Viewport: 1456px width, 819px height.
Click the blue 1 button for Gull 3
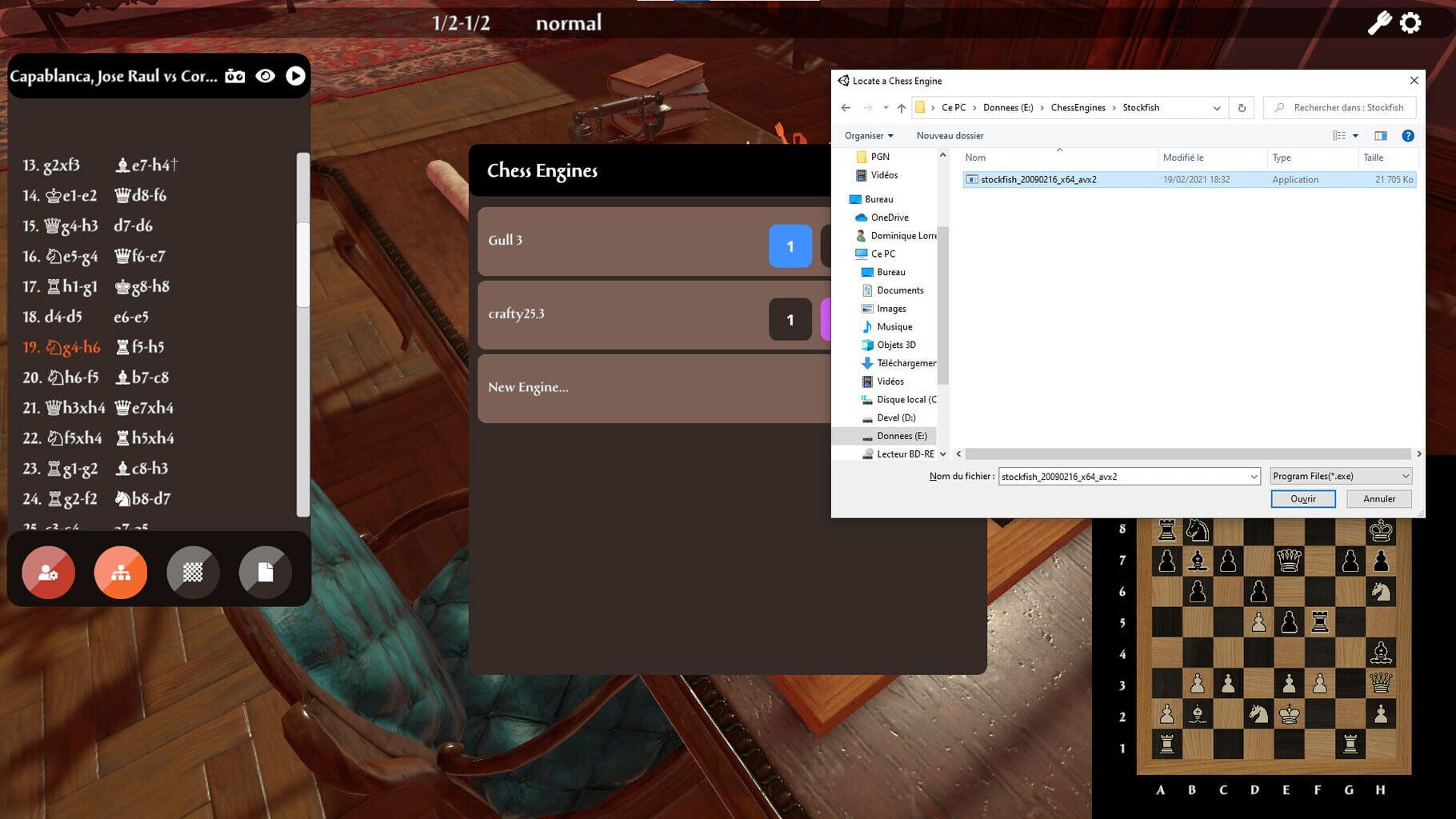point(790,246)
